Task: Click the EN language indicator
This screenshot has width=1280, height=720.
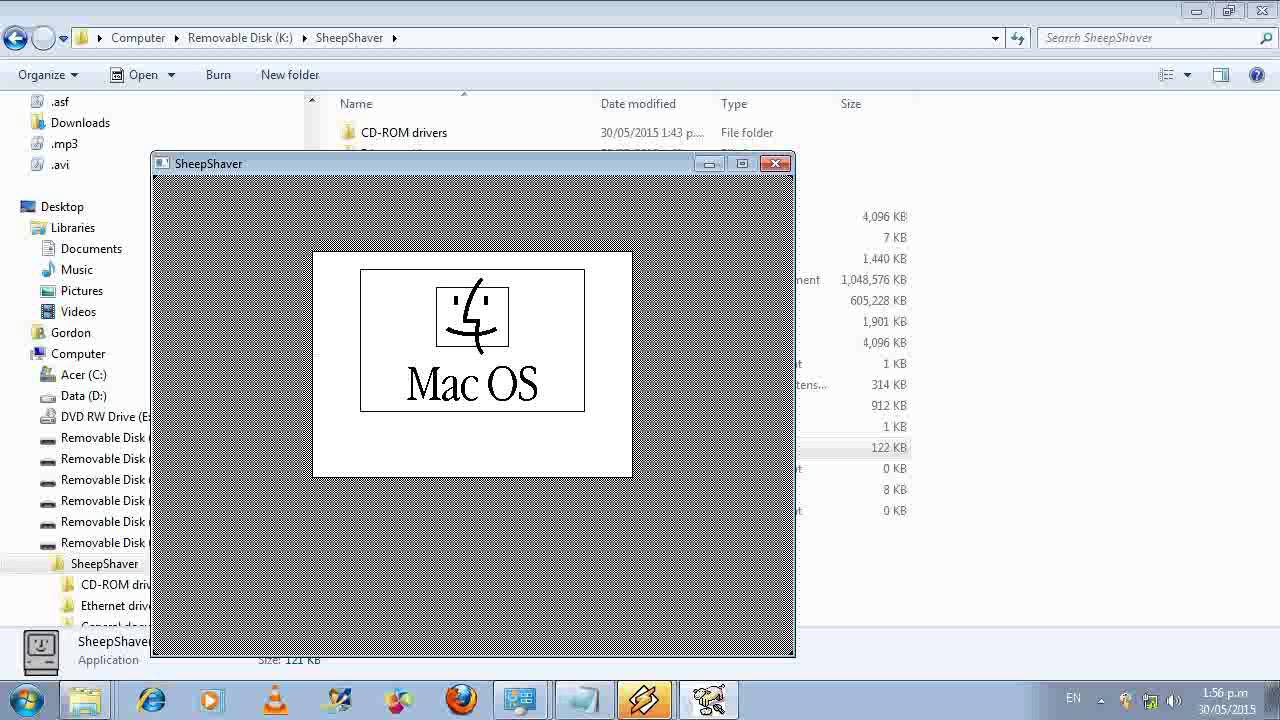Action: tap(1073, 699)
